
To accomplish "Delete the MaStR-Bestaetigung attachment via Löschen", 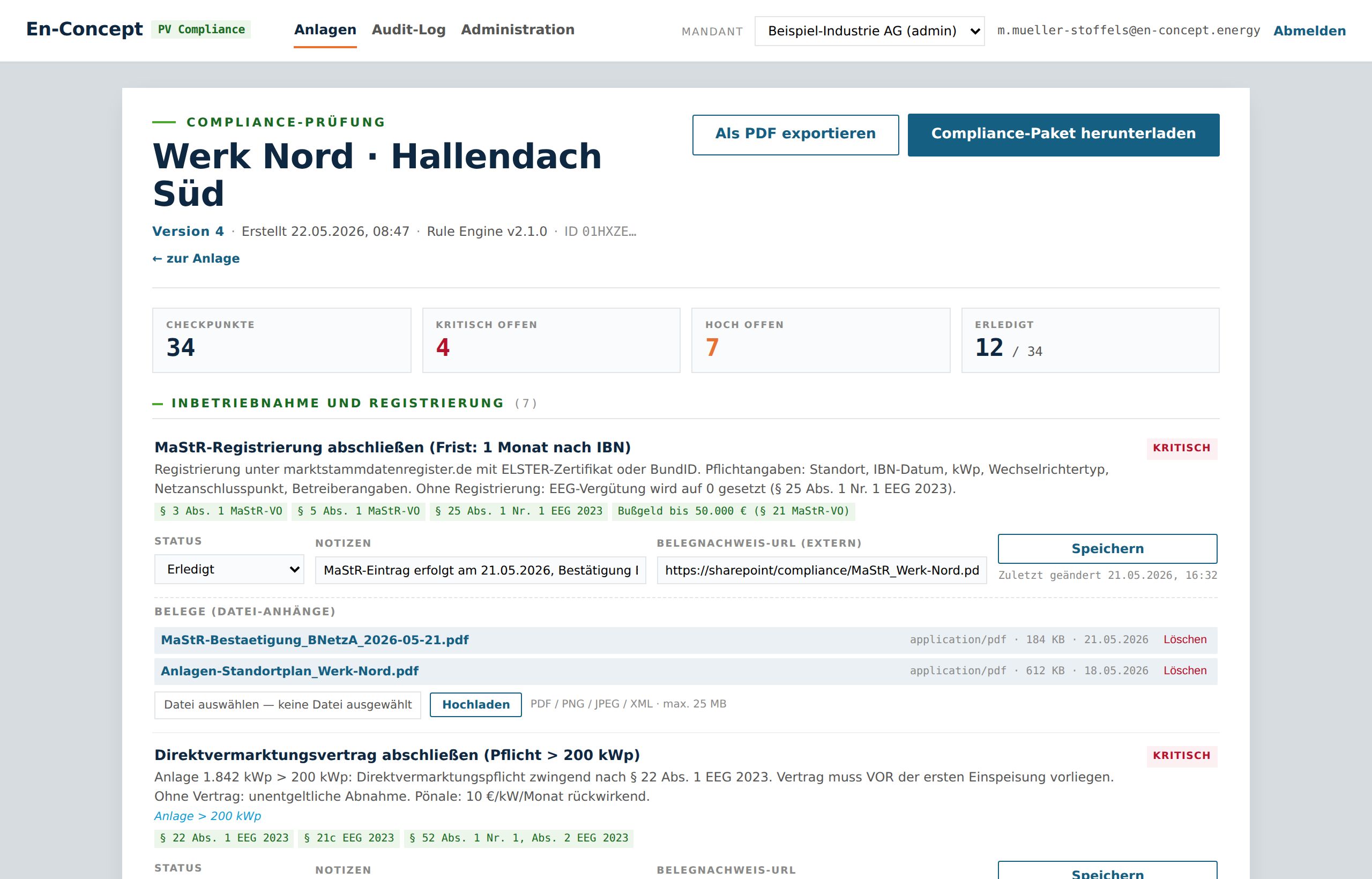I will (1185, 639).
